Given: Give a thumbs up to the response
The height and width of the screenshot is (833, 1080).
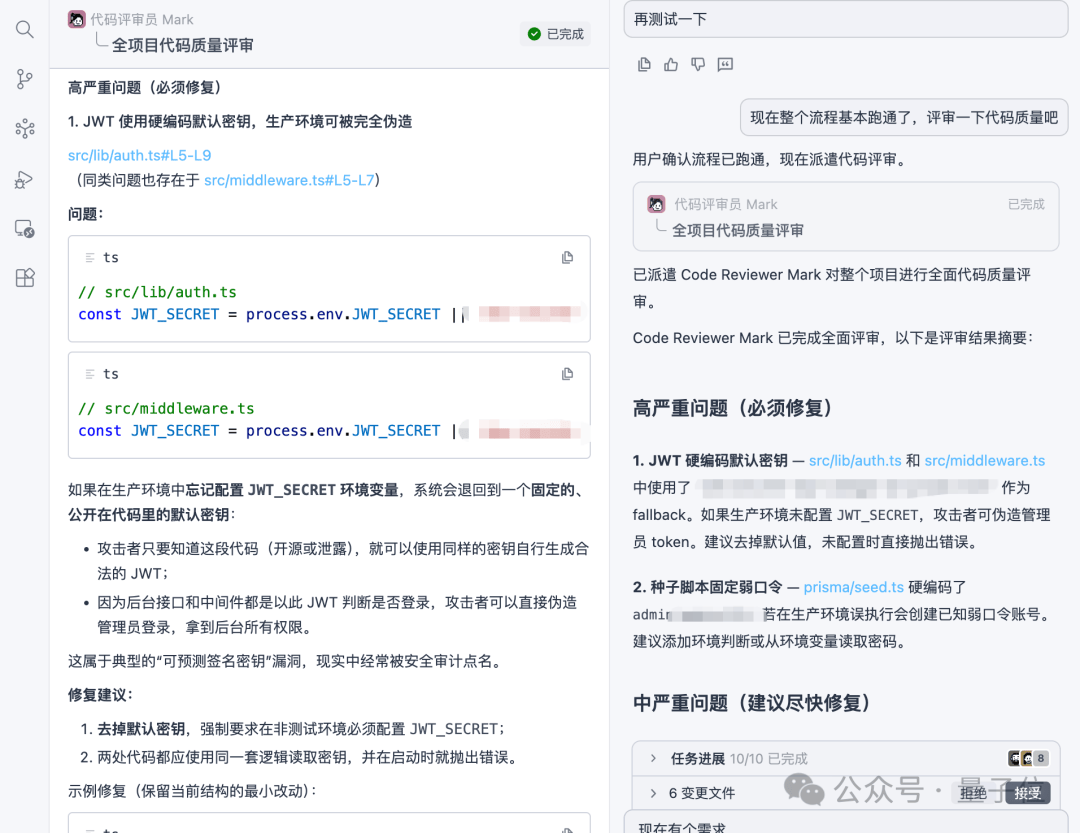Looking at the screenshot, I should [670, 64].
